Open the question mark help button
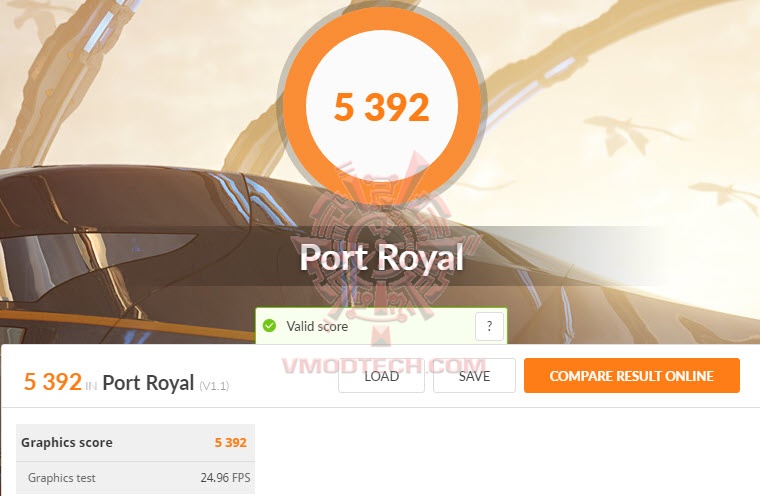The height and width of the screenshot is (496, 760). [x=489, y=326]
